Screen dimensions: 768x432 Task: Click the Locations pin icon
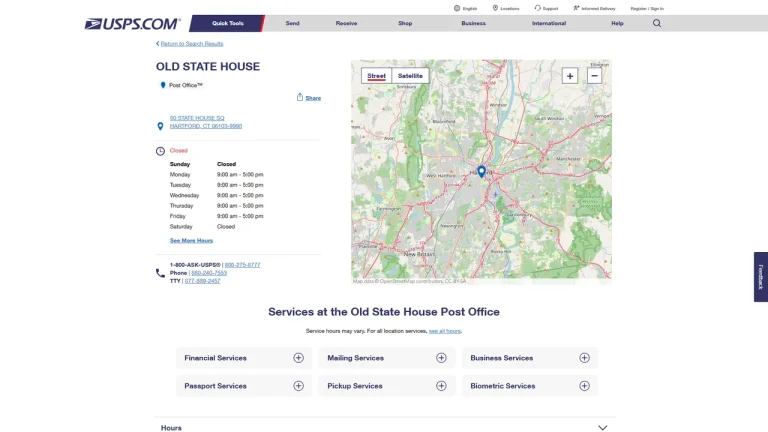pyautogui.click(x=495, y=8)
